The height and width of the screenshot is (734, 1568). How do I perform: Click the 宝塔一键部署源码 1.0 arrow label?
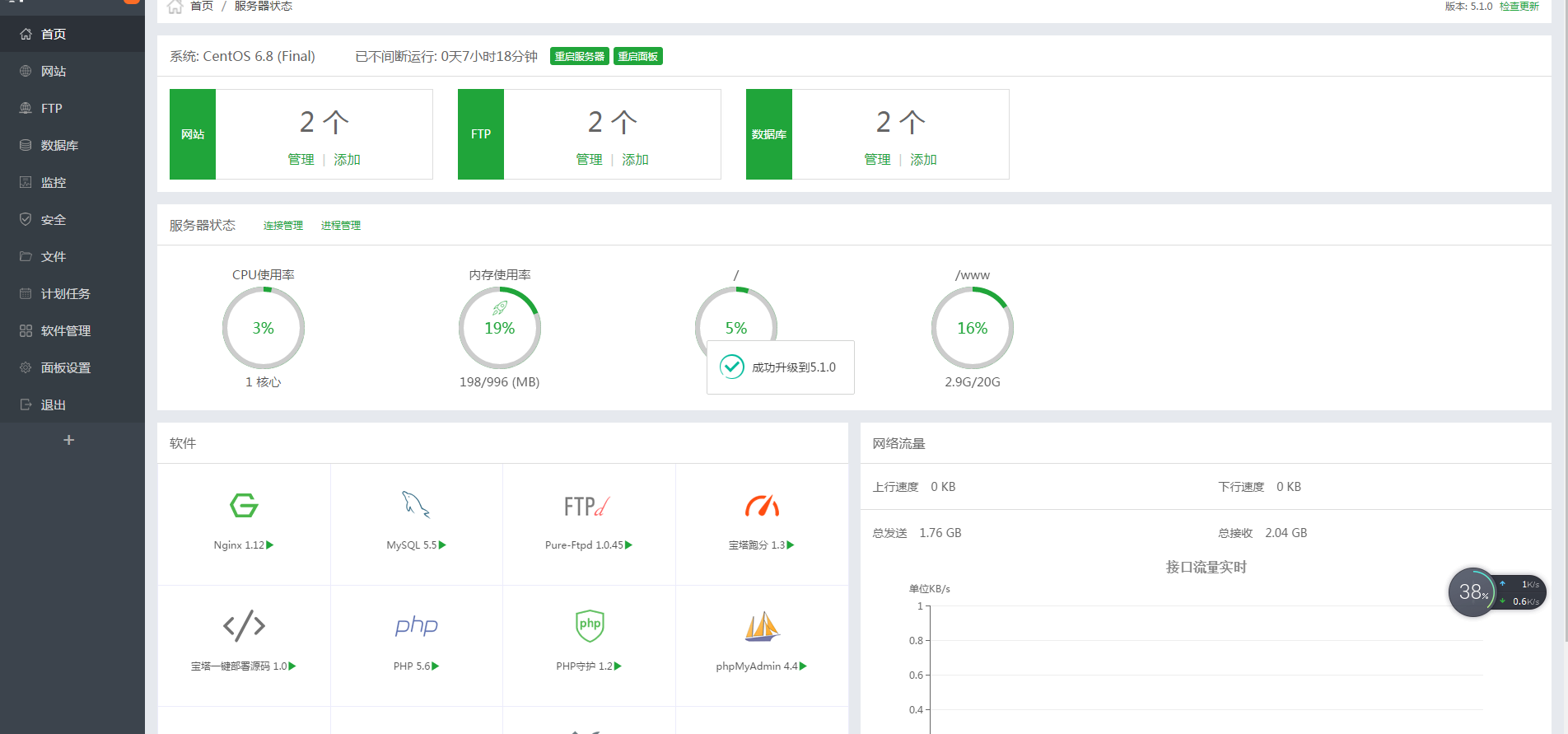point(244,666)
